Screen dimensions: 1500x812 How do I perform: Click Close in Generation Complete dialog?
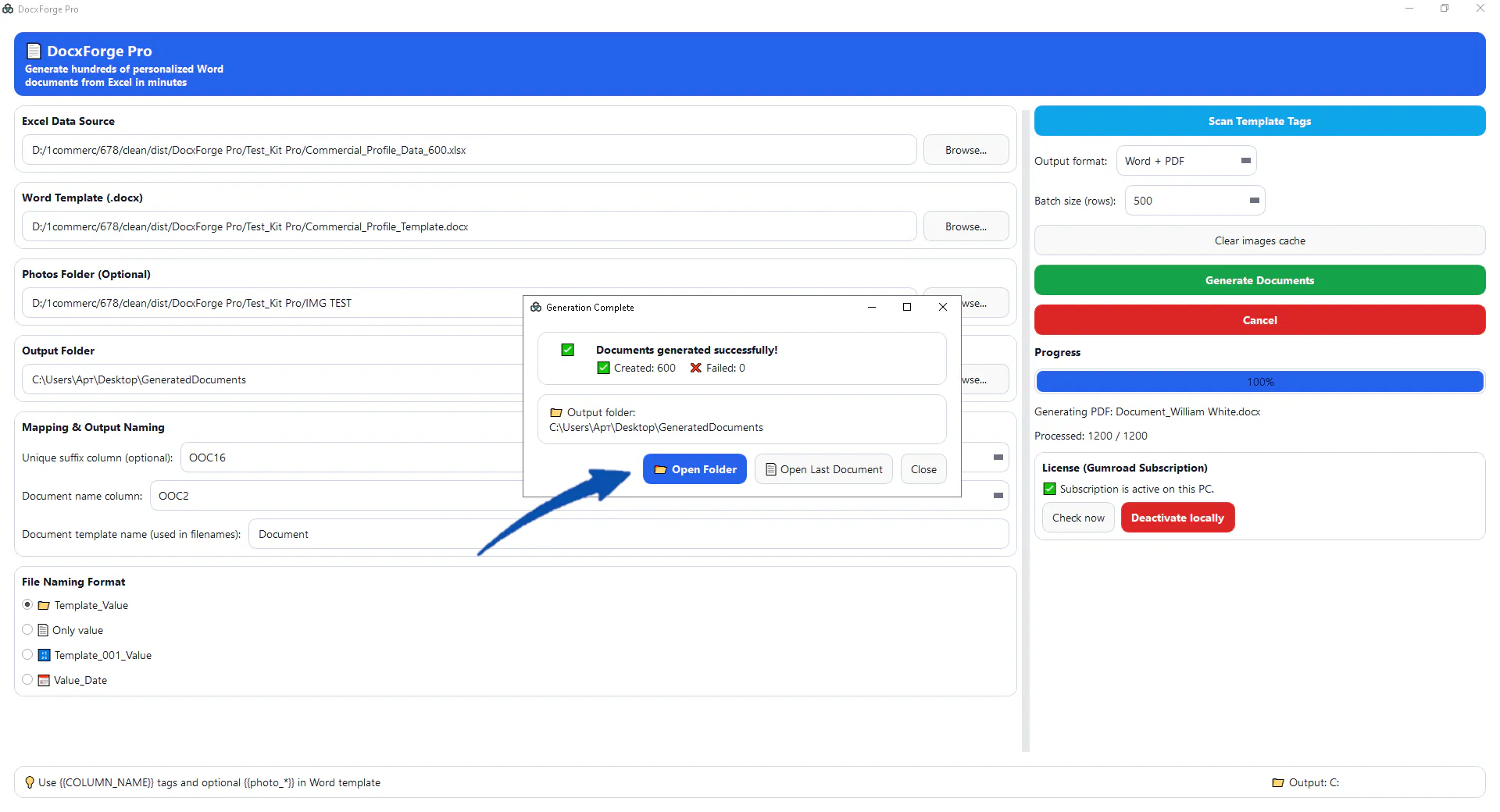tap(923, 469)
